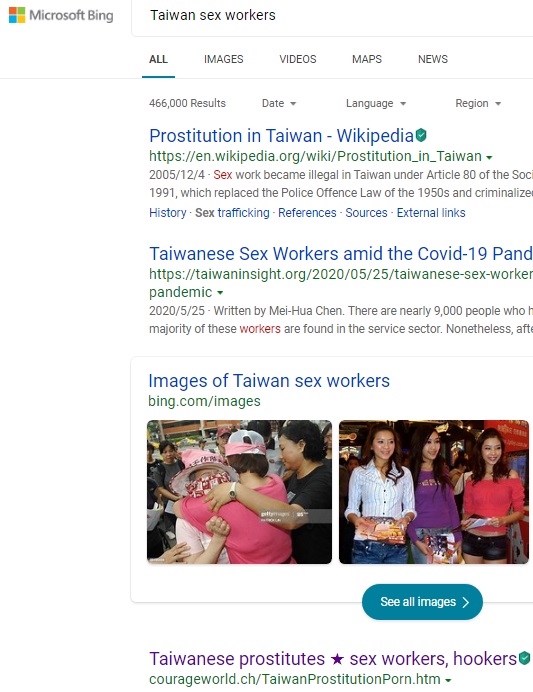Switch to the MAPS tab
533x692 pixels.
pyautogui.click(x=367, y=59)
